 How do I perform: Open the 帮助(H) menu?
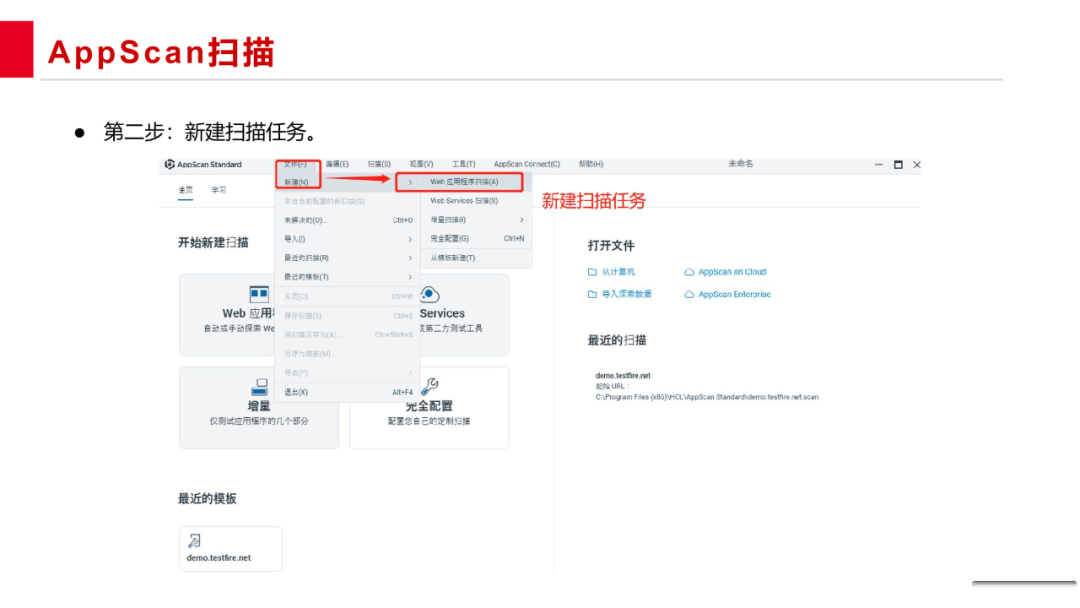[591, 165]
